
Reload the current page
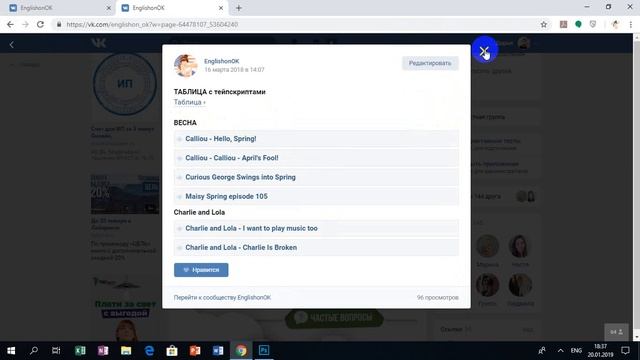coord(40,24)
